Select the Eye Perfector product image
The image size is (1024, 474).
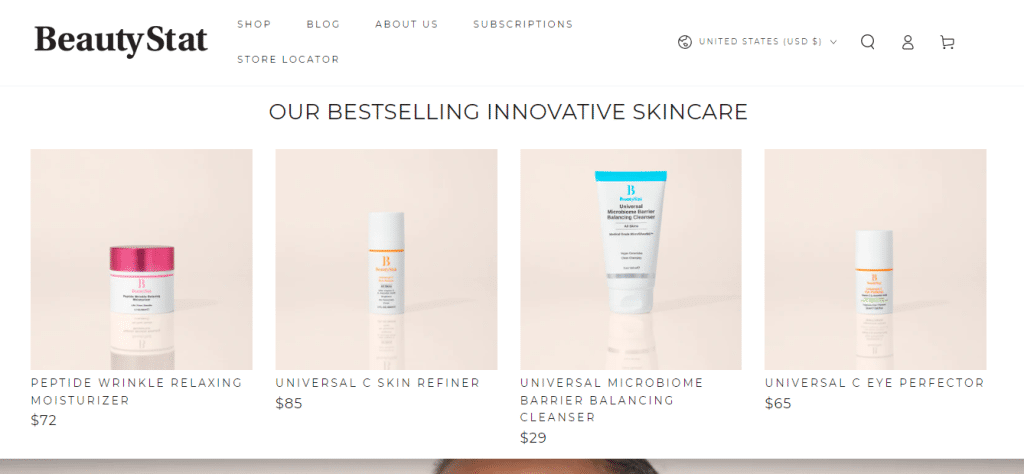tap(875, 259)
